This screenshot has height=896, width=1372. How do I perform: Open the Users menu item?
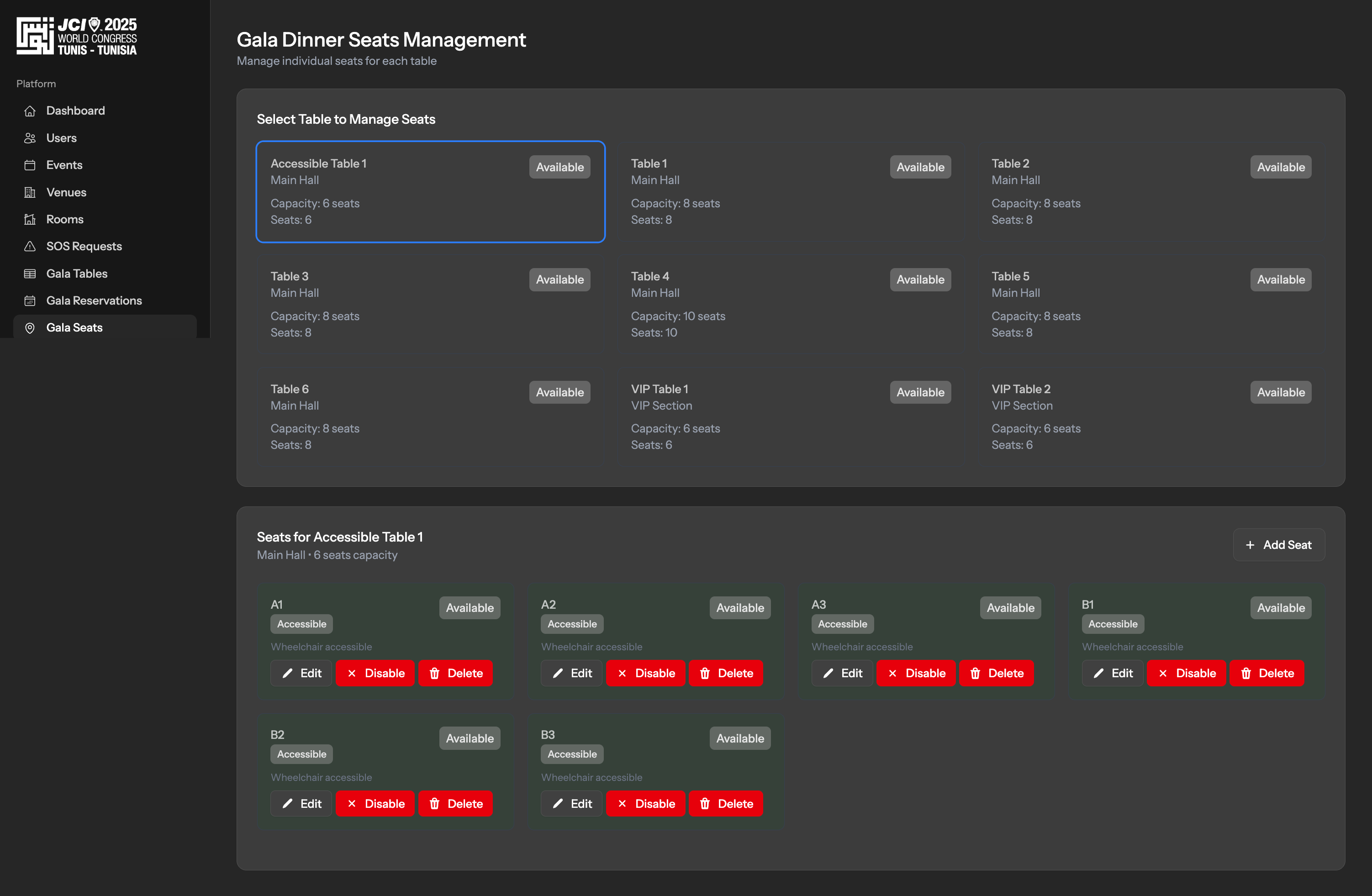[x=104, y=138]
